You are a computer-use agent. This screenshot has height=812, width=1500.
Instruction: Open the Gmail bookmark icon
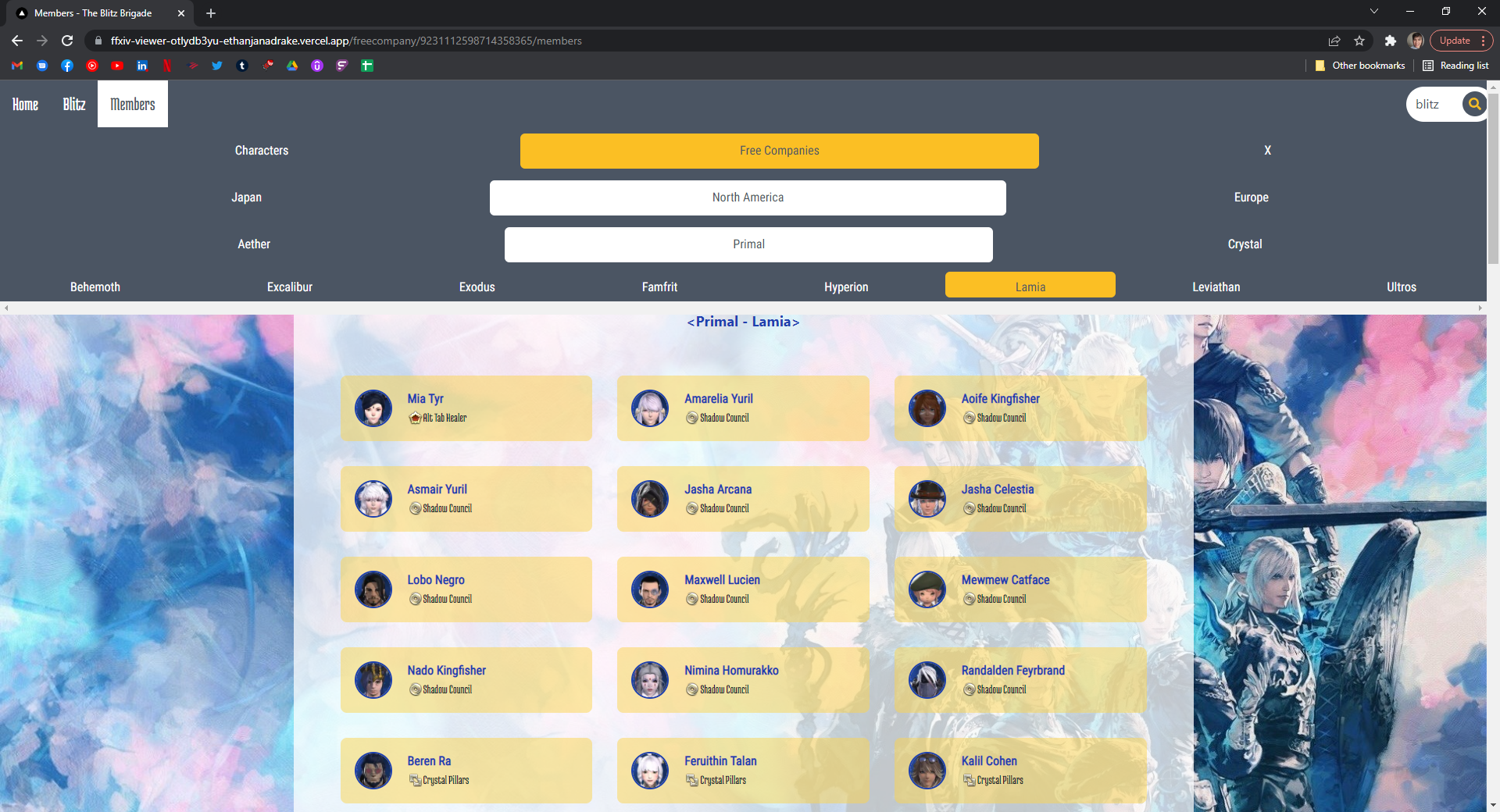17,66
